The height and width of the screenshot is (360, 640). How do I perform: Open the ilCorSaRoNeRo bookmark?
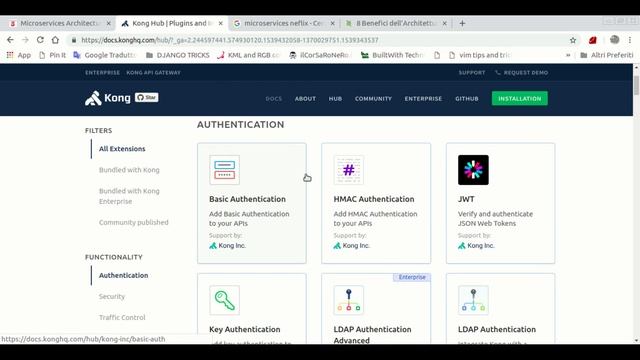pyautogui.click(x=320, y=55)
